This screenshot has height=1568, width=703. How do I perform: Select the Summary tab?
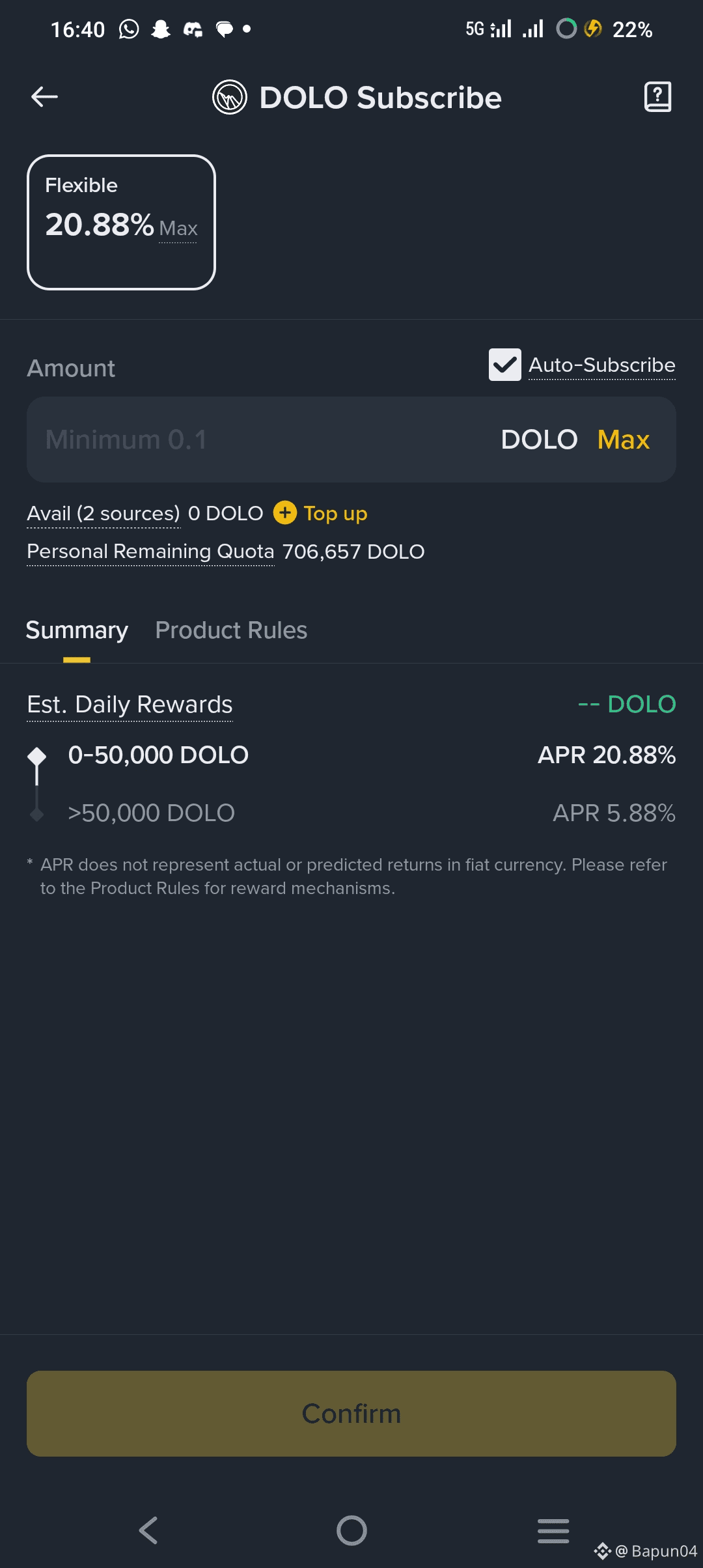(77, 630)
